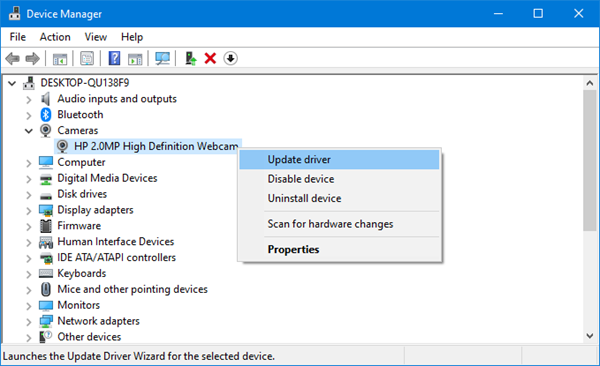The image size is (600, 366).
Task: Click the Bluetooth category icon
Action: 46,114
